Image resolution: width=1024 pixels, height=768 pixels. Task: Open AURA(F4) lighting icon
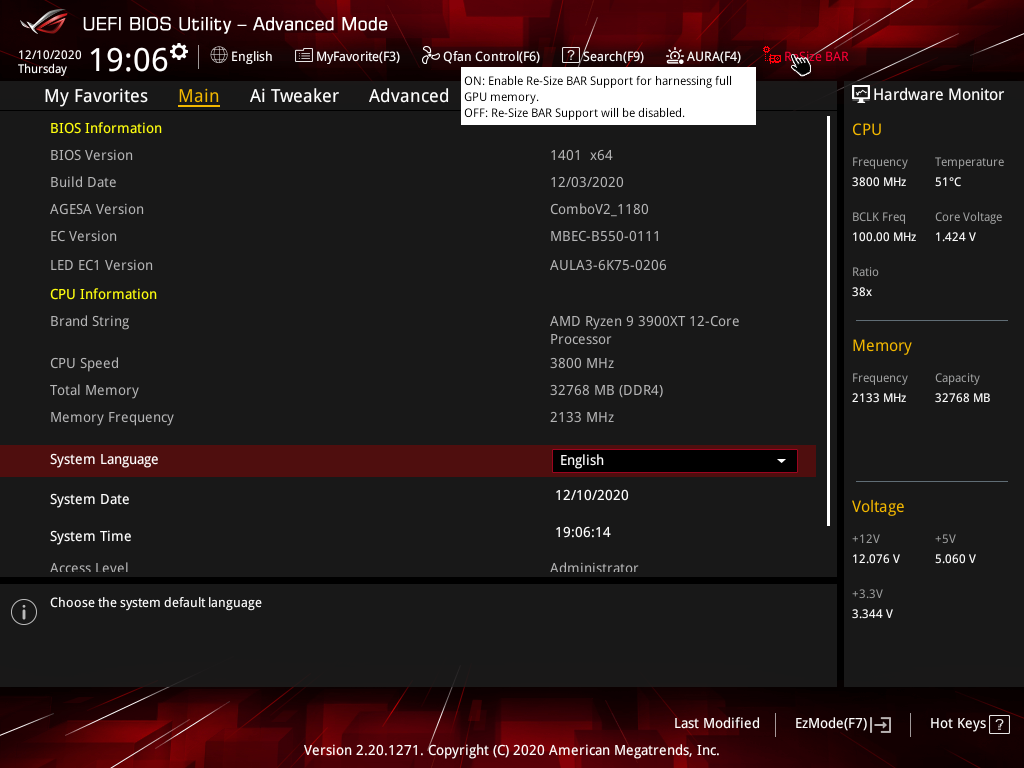coord(675,56)
